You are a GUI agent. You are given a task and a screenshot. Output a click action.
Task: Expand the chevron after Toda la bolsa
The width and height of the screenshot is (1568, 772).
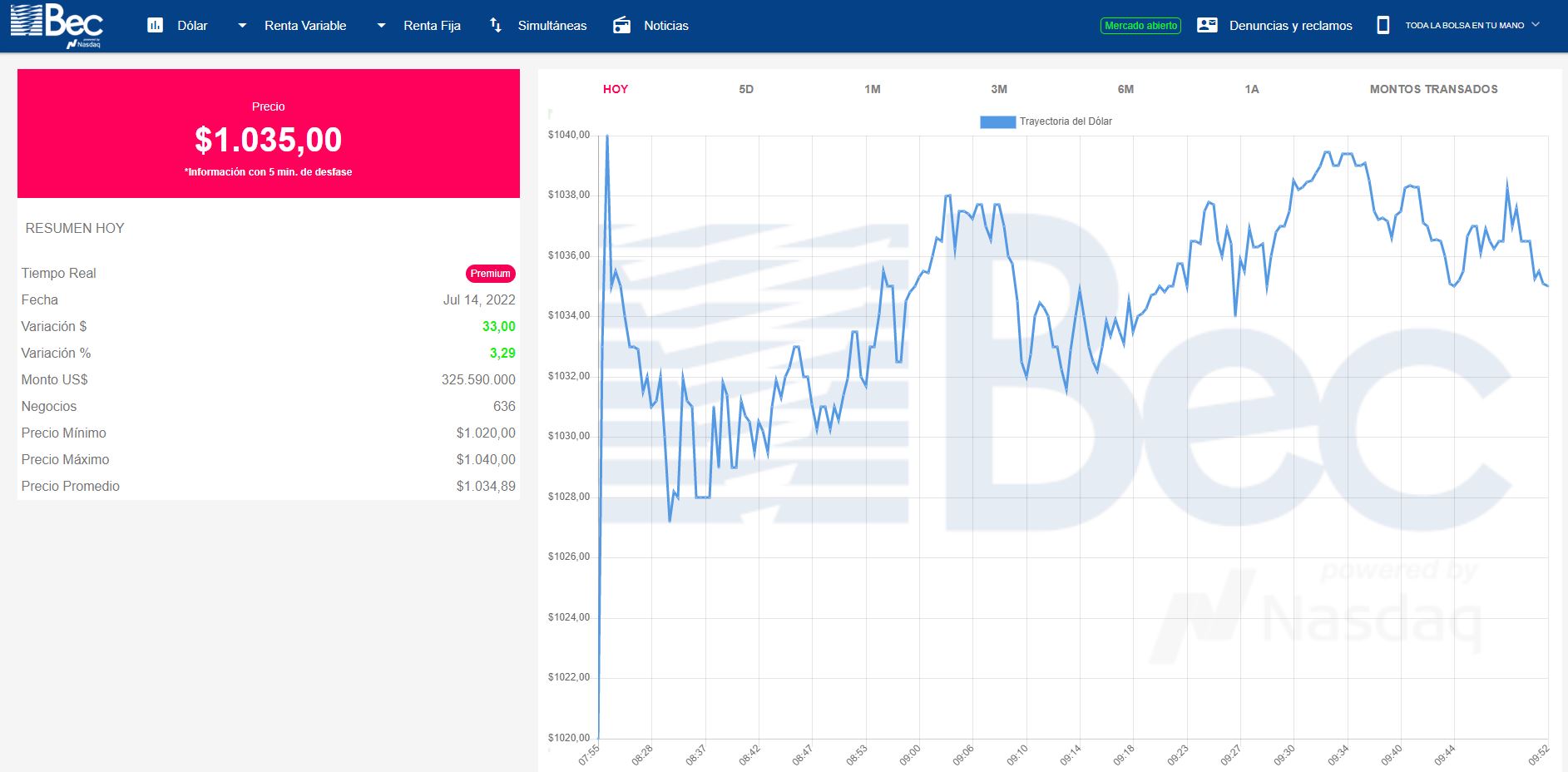pyautogui.click(x=1536, y=25)
